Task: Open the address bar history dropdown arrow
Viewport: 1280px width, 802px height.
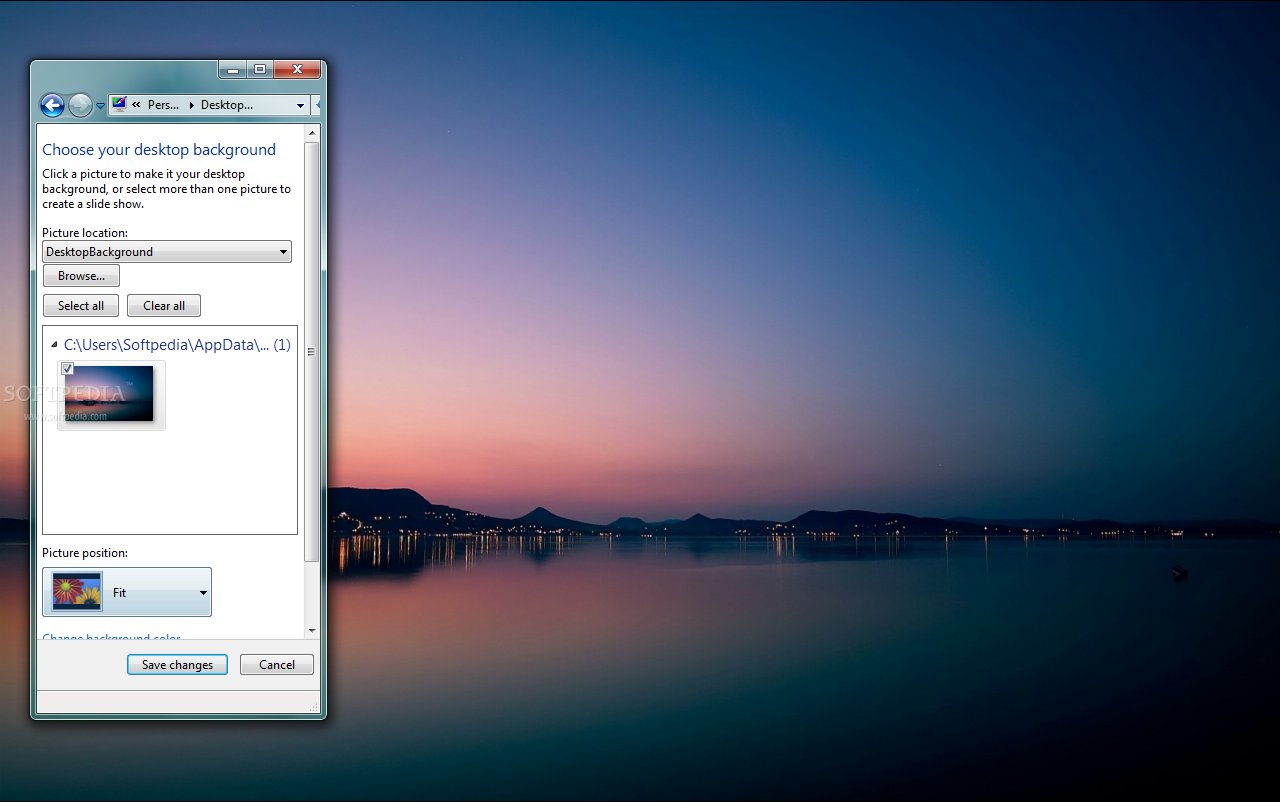Action: point(300,105)
